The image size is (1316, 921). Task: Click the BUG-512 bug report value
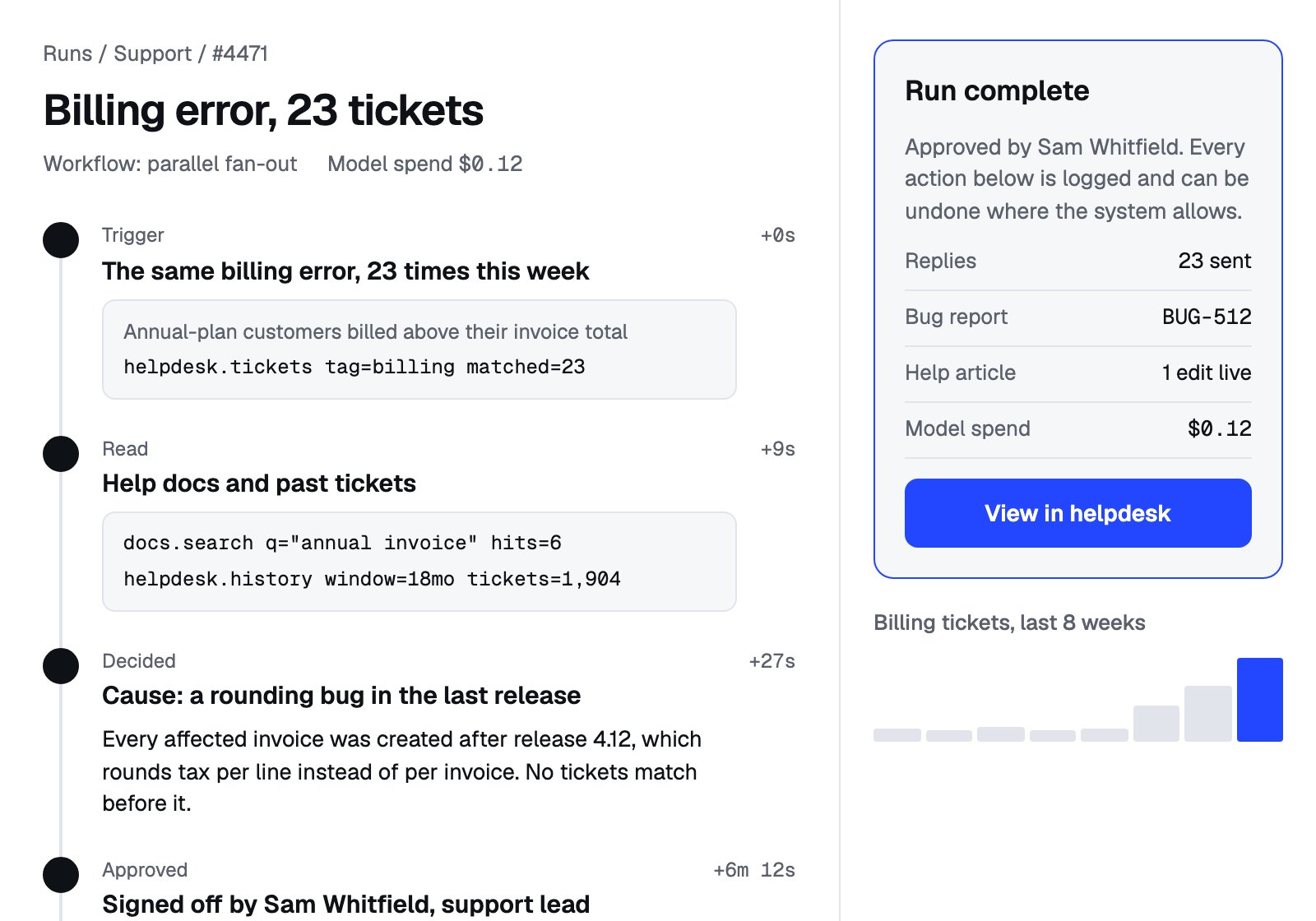click(x=1207, y=317)
